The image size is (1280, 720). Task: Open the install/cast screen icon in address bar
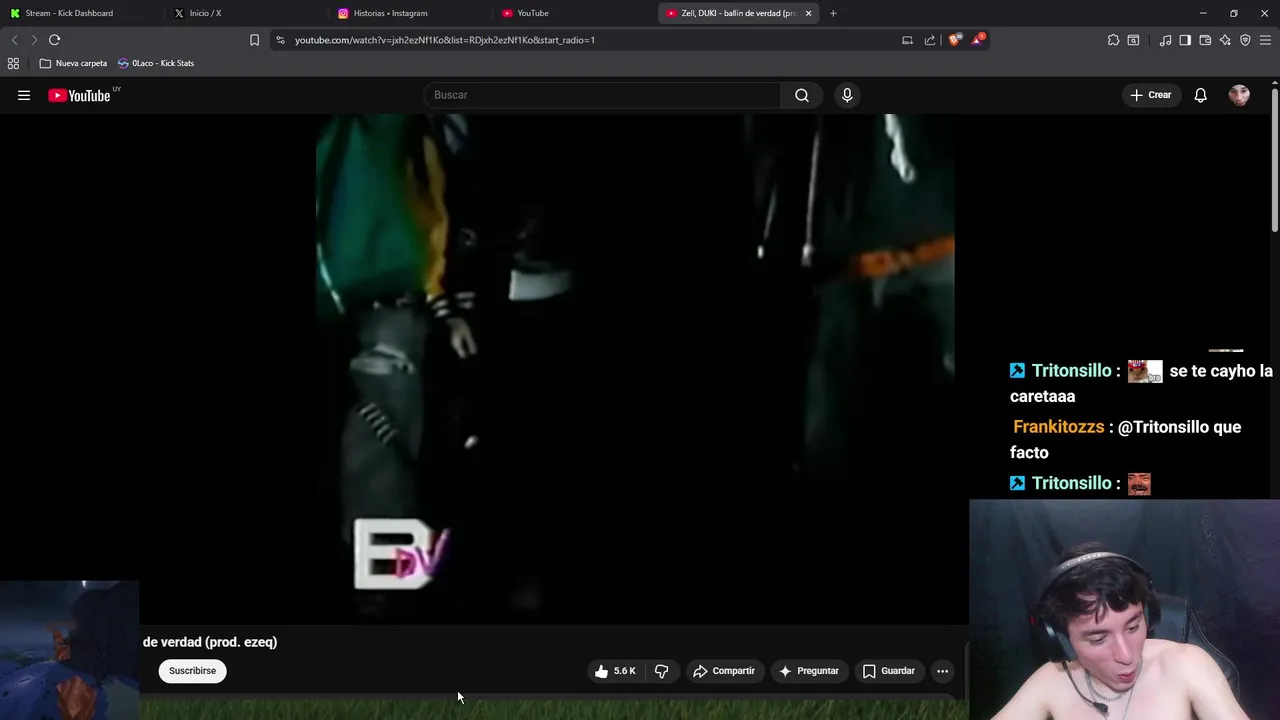[907, 40]
